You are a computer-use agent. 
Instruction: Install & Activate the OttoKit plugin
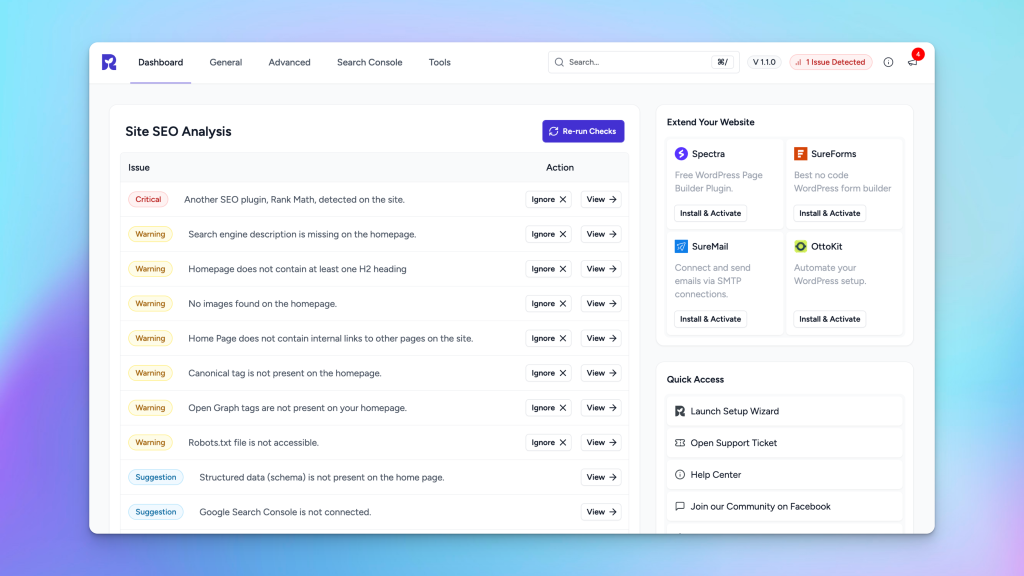[829, 319]
